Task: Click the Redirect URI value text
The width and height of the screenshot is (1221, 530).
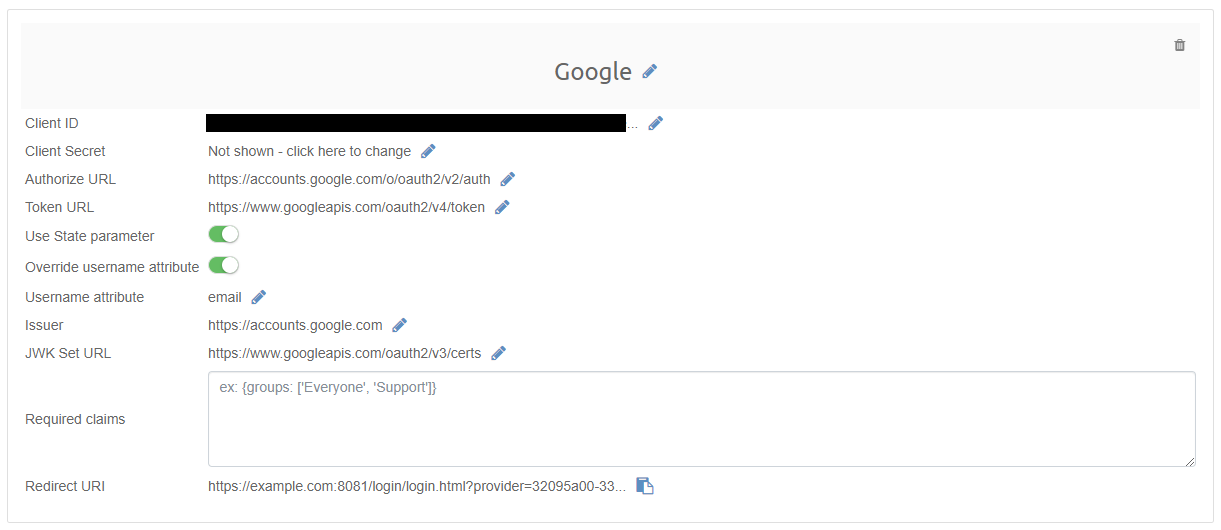Action: [416, 486]
